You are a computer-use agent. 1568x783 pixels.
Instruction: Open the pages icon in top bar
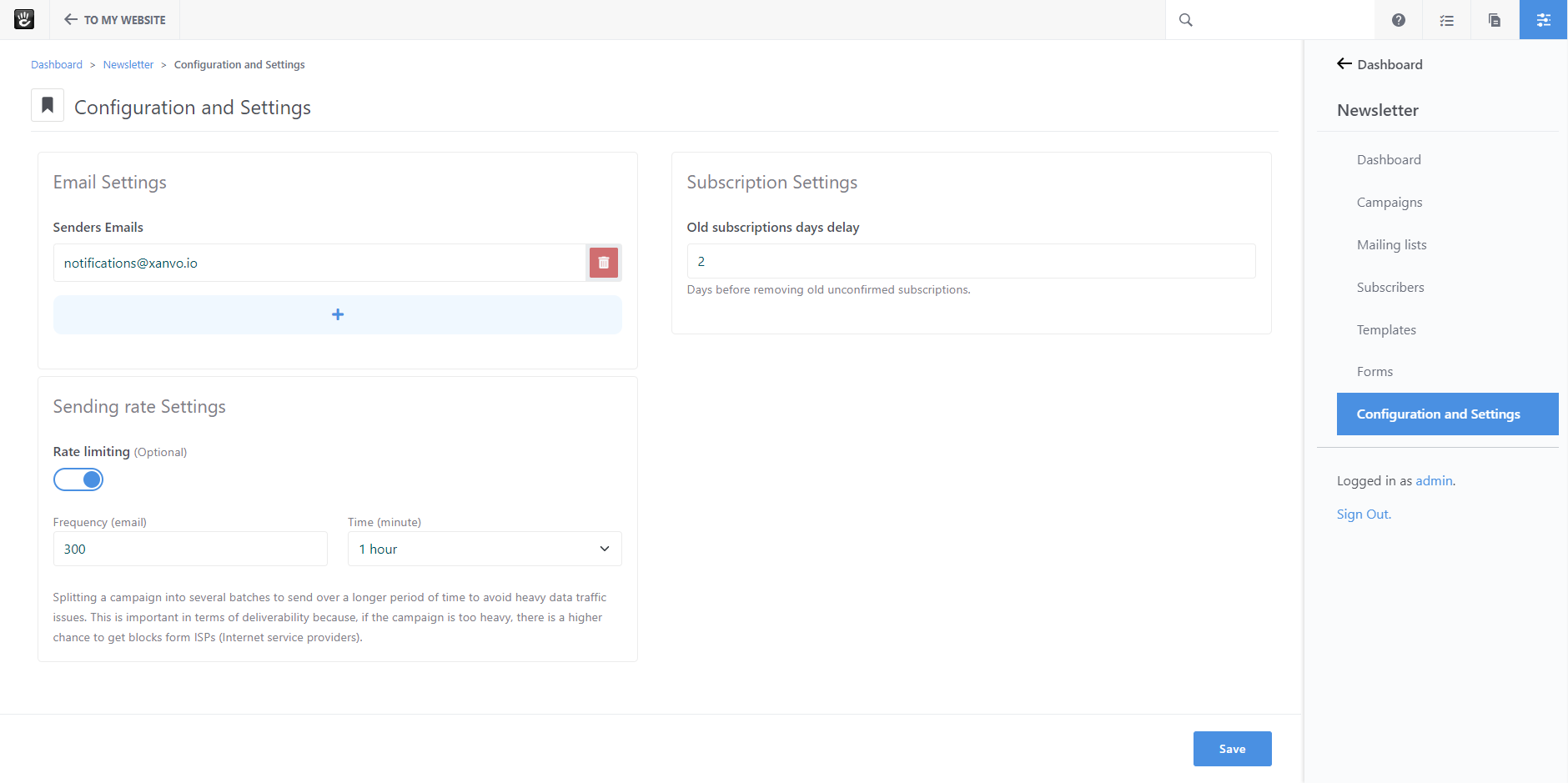click(x=1495, y=20)
